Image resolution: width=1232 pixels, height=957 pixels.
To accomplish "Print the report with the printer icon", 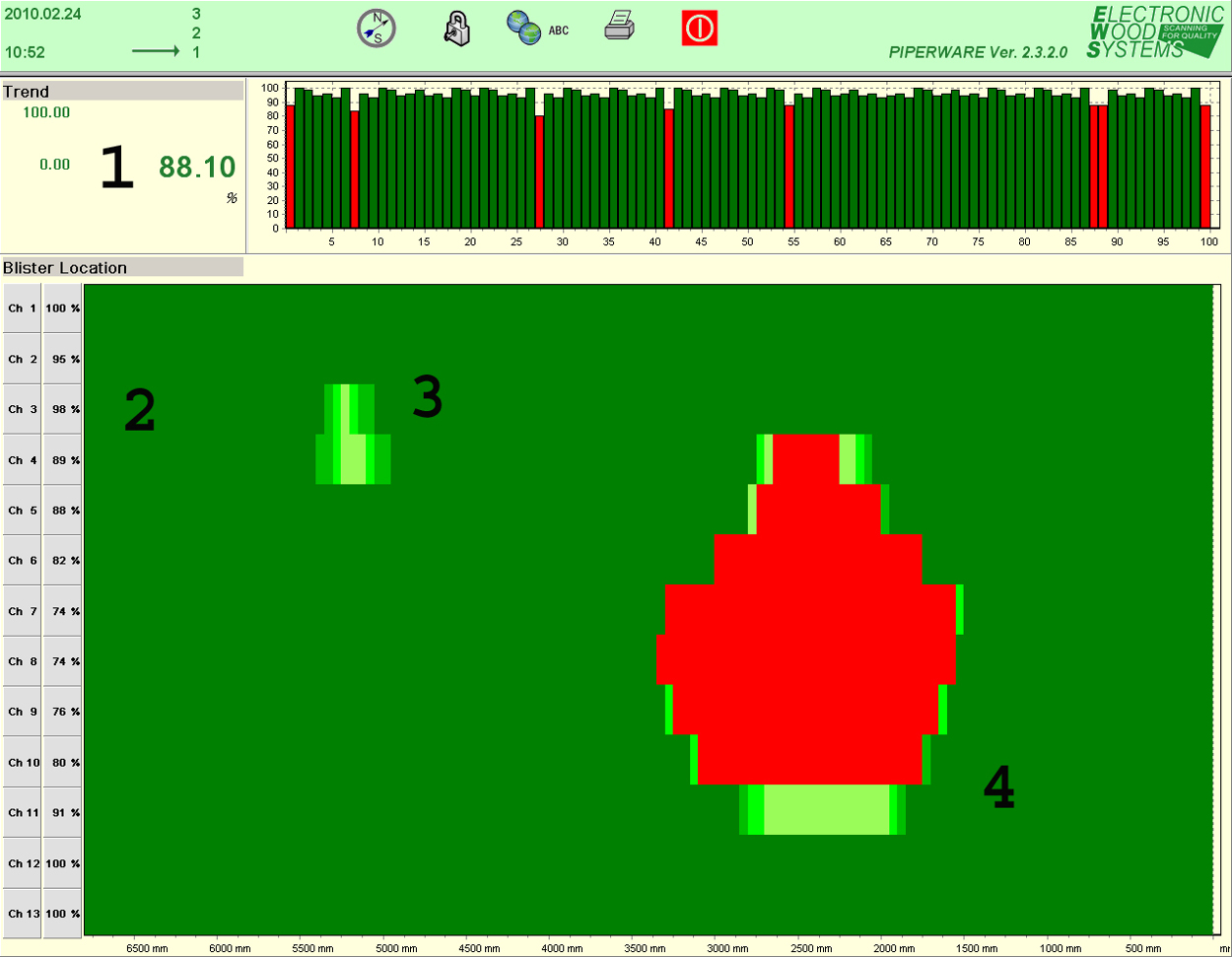I will click(619, 27).
